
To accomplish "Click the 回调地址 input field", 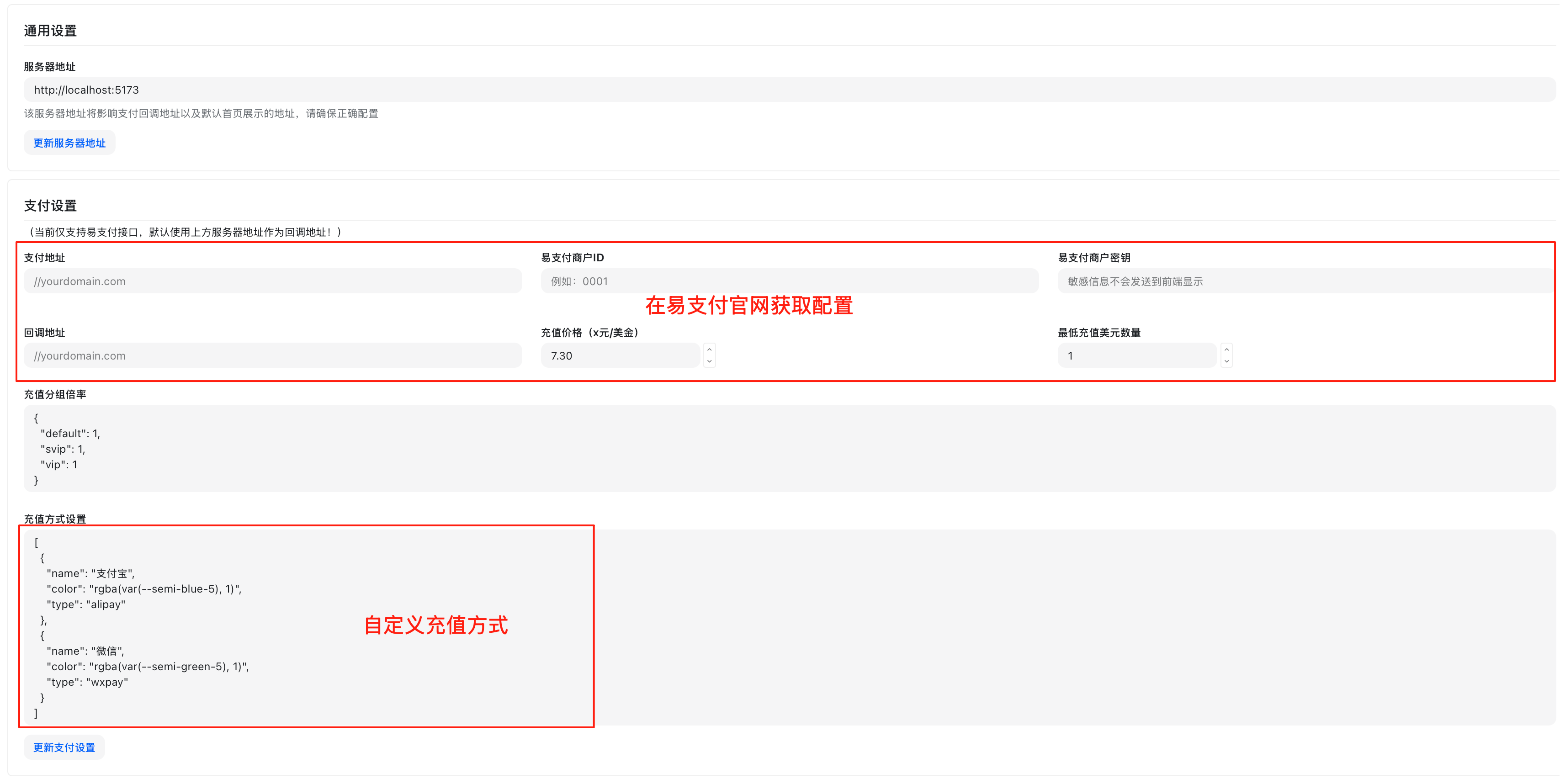I will tap(272, 355).
